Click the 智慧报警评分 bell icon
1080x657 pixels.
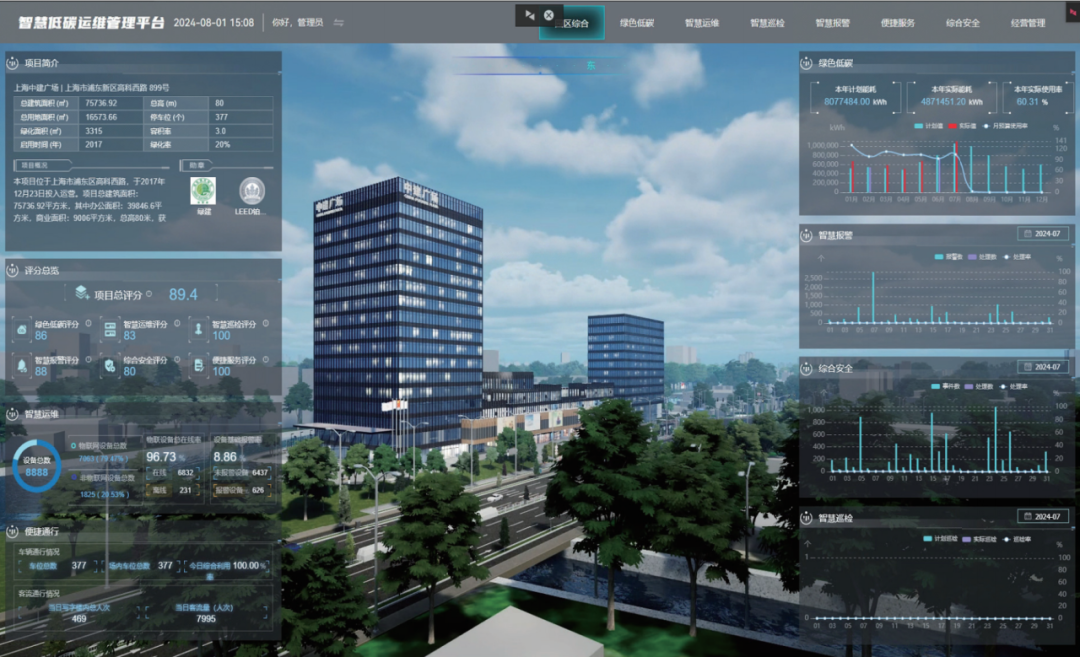tap(23, 366)
